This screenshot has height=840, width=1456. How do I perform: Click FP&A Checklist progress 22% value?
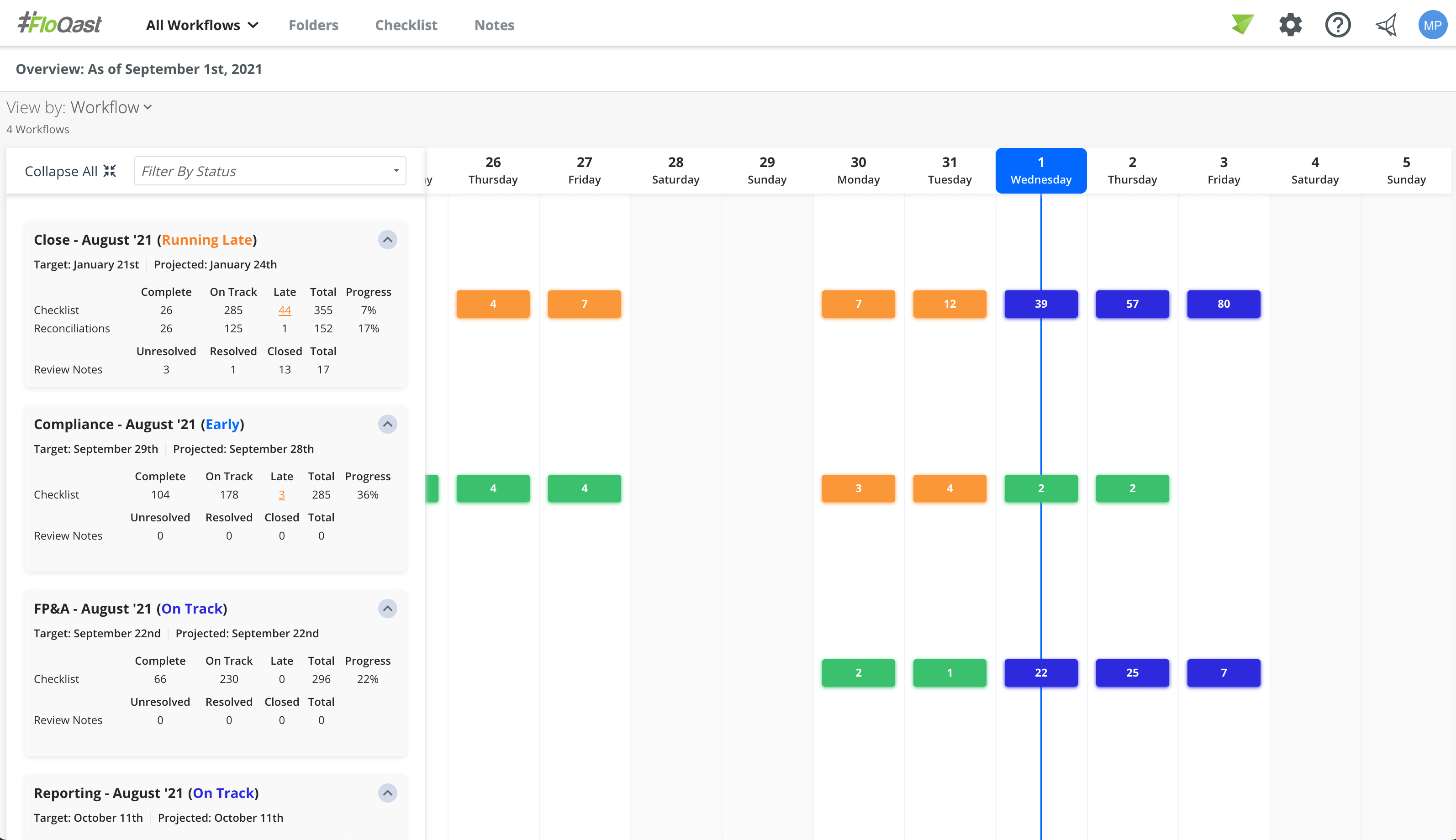[x=368, y=680]
